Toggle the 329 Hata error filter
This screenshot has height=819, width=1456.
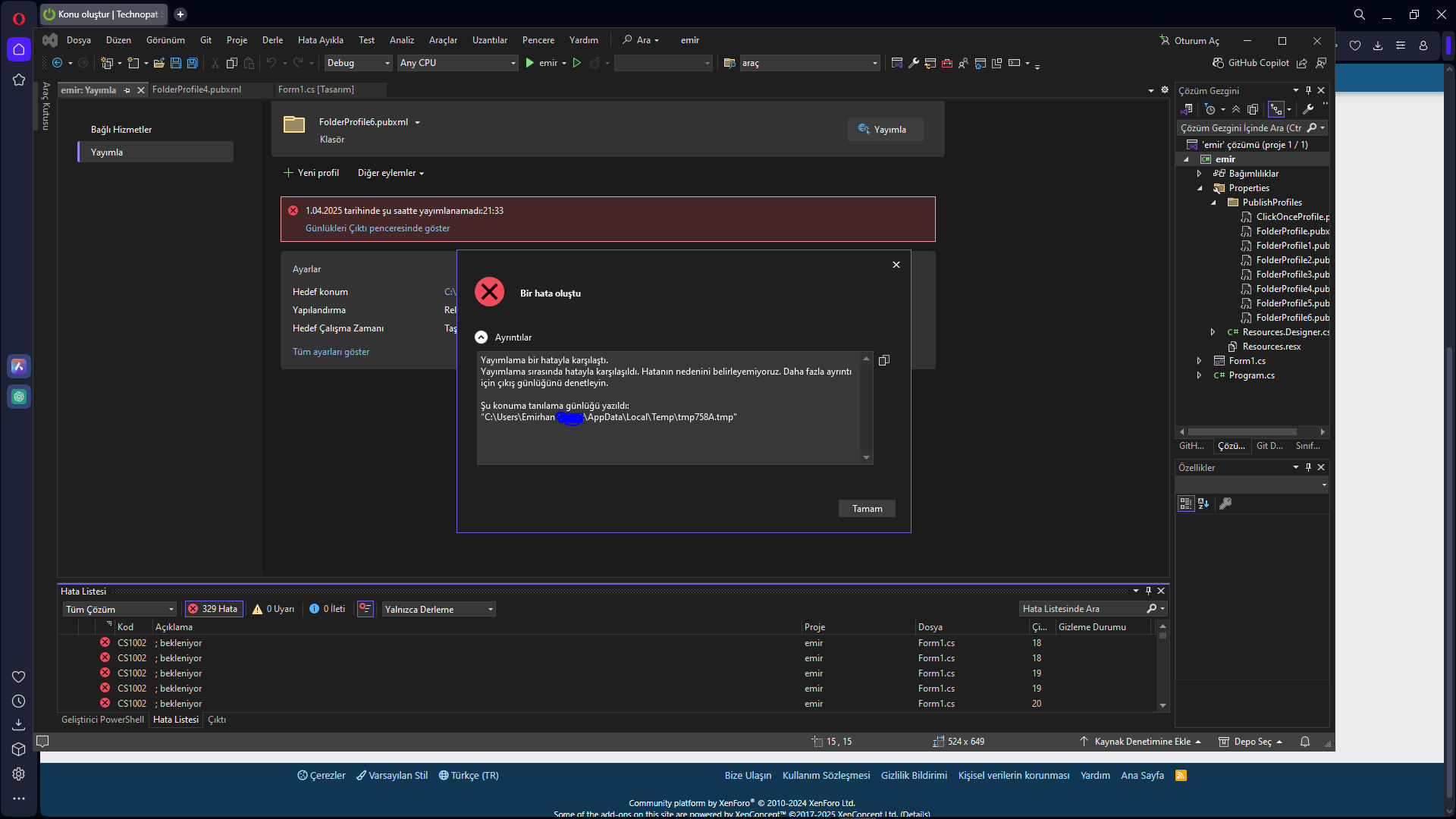214,609
